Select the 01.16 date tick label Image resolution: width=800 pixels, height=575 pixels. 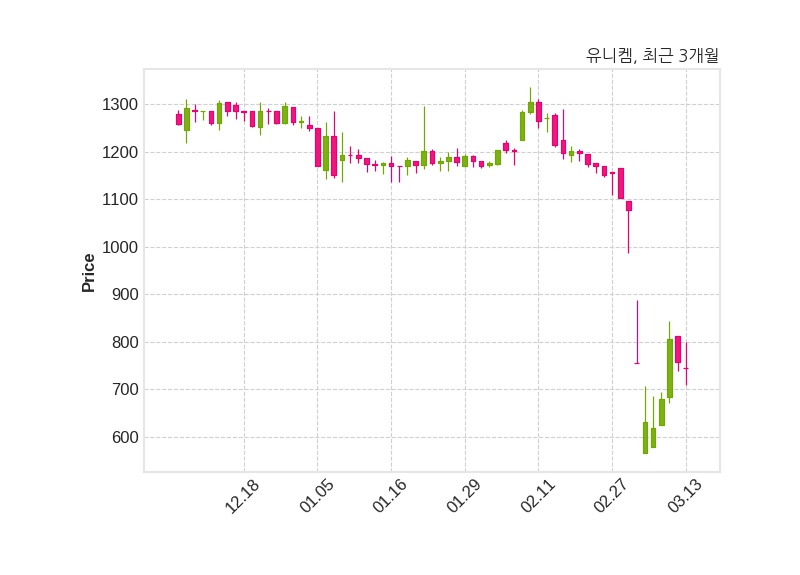pyautogui.click(x=391, y=496)
